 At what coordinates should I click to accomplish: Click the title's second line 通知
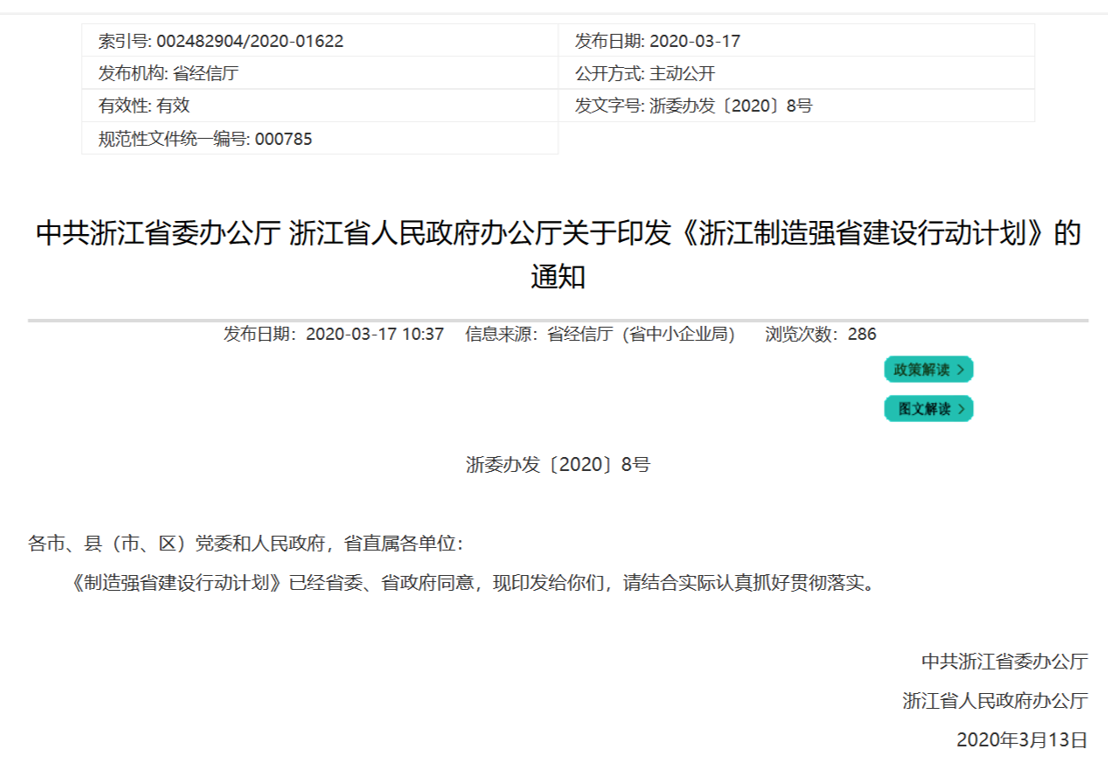coord(558,276)
